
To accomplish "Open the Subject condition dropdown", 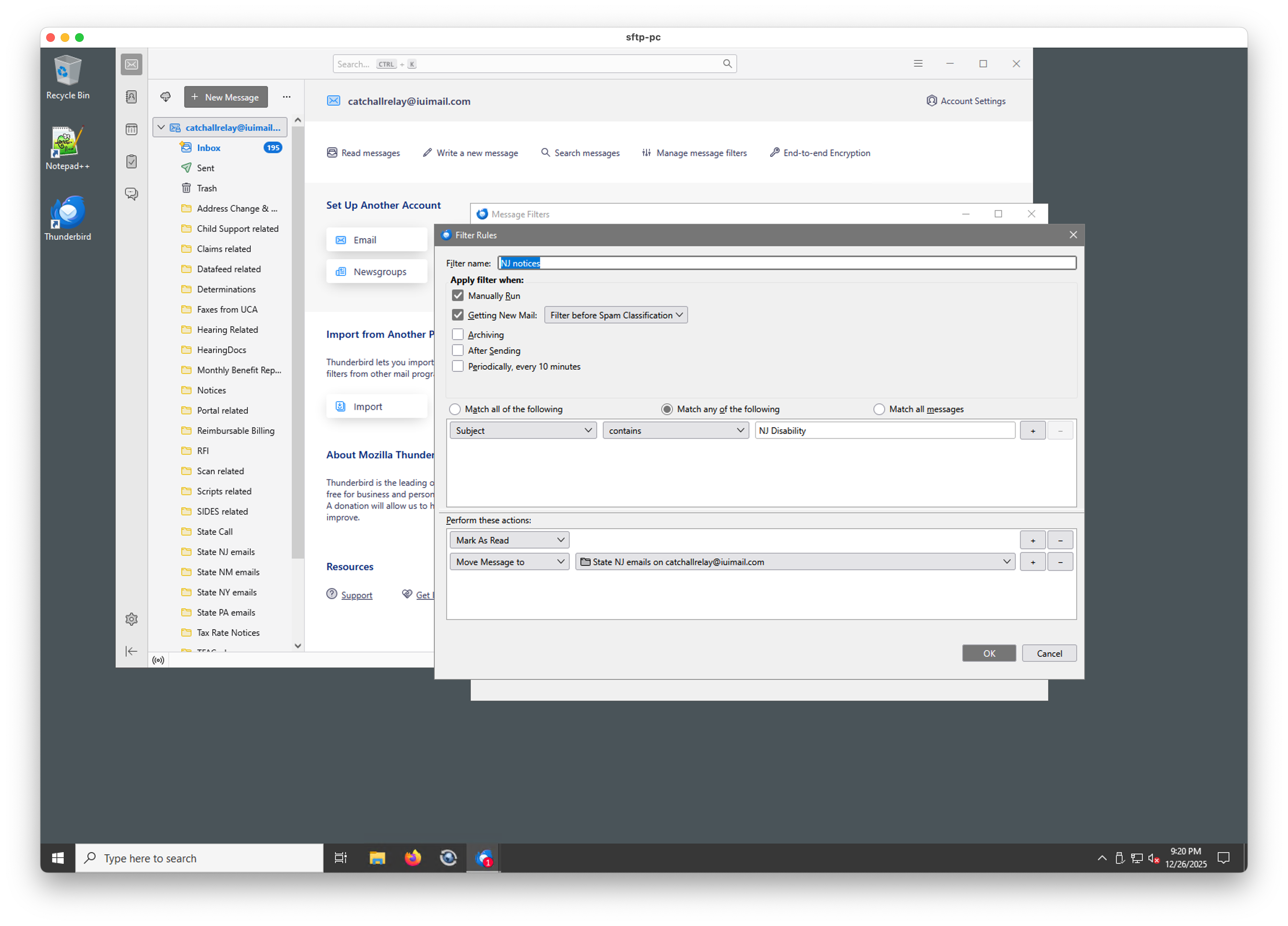I will pos(522,431).
